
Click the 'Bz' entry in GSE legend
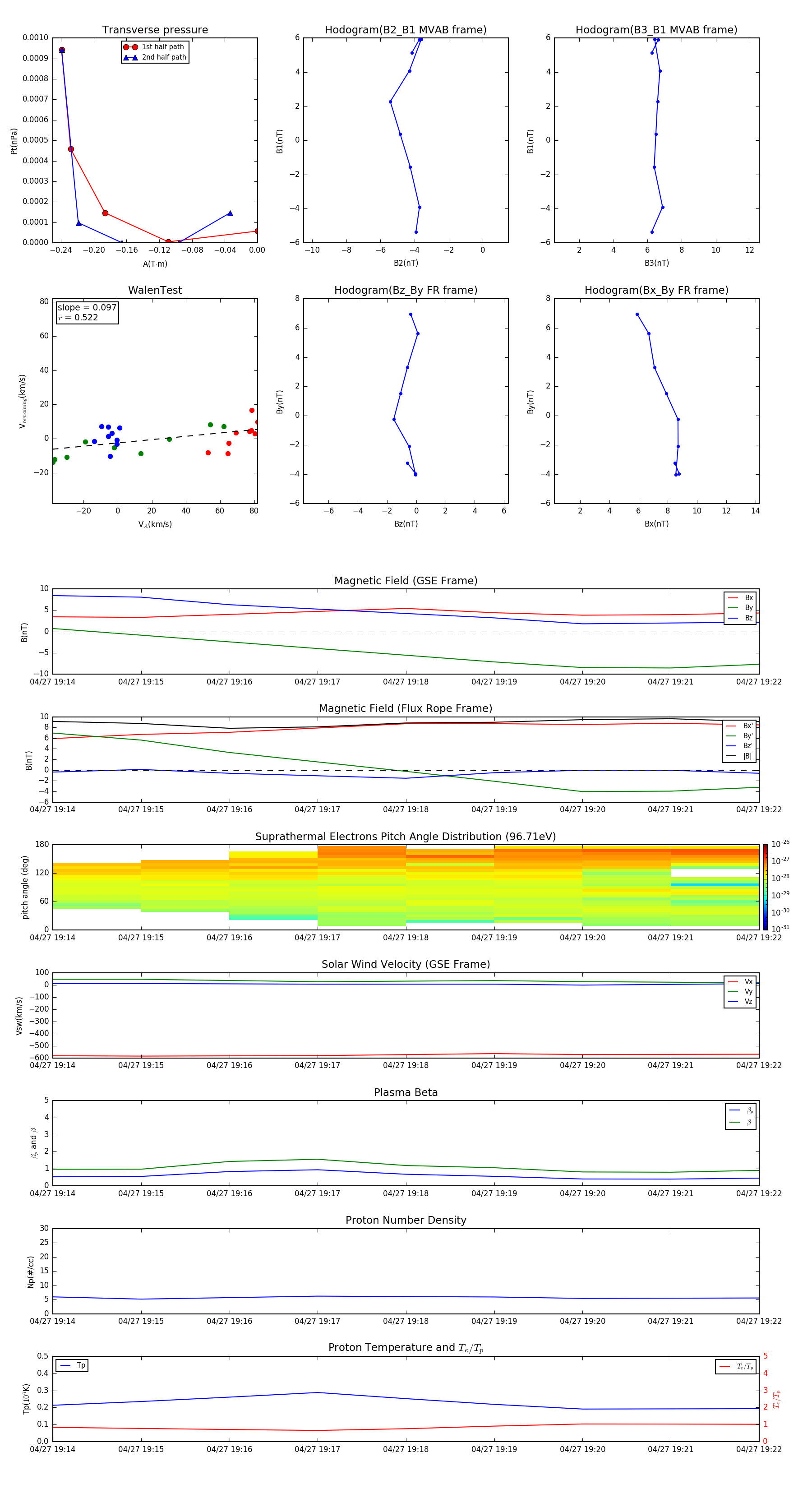(740, 618)
